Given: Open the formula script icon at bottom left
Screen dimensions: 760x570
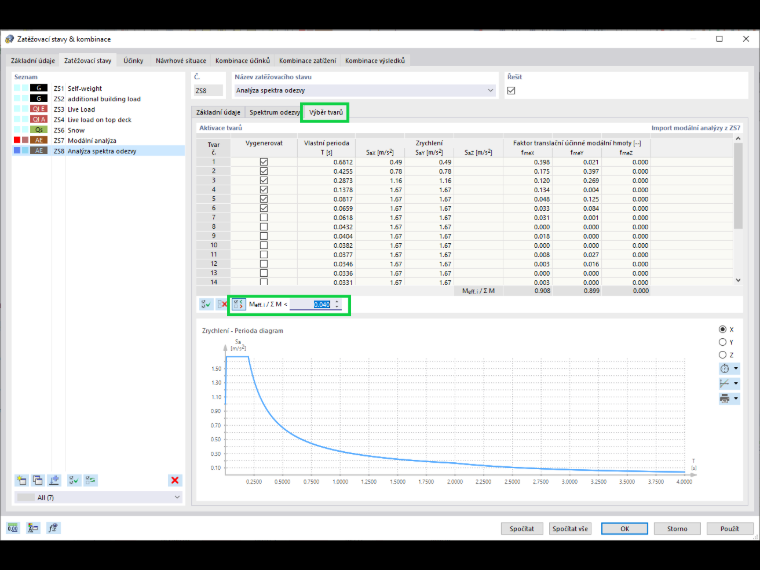Looking at the screenshot, I should 53,528.
